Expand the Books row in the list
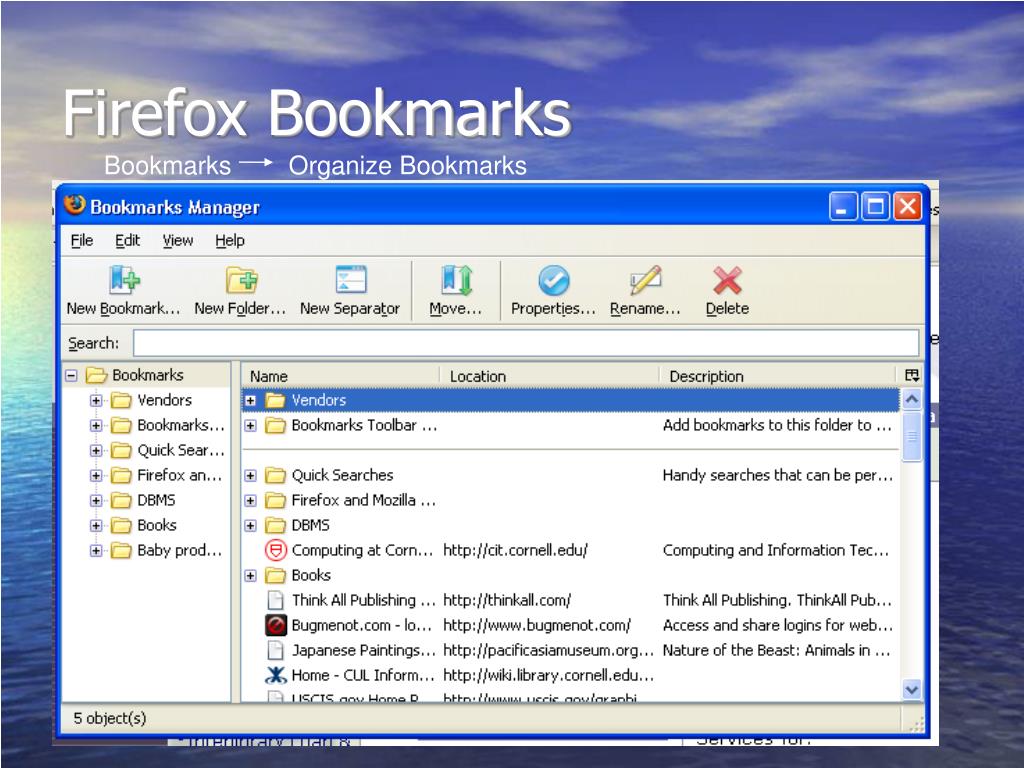The image size is (1024, 768). tap(250, 575)
